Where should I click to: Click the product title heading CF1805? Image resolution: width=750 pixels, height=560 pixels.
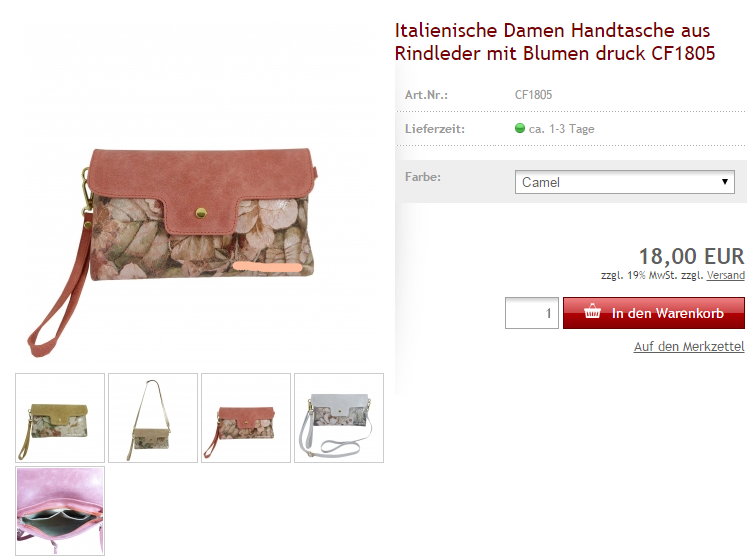[x=554, y=42]
